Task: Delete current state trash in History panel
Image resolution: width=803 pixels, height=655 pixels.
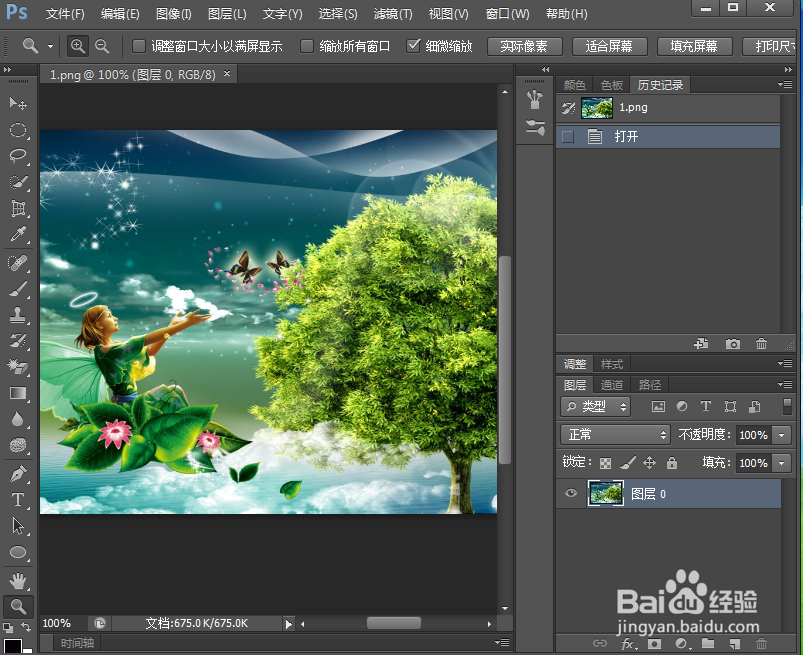Action: pyautogui.click(x=762, y=344)
